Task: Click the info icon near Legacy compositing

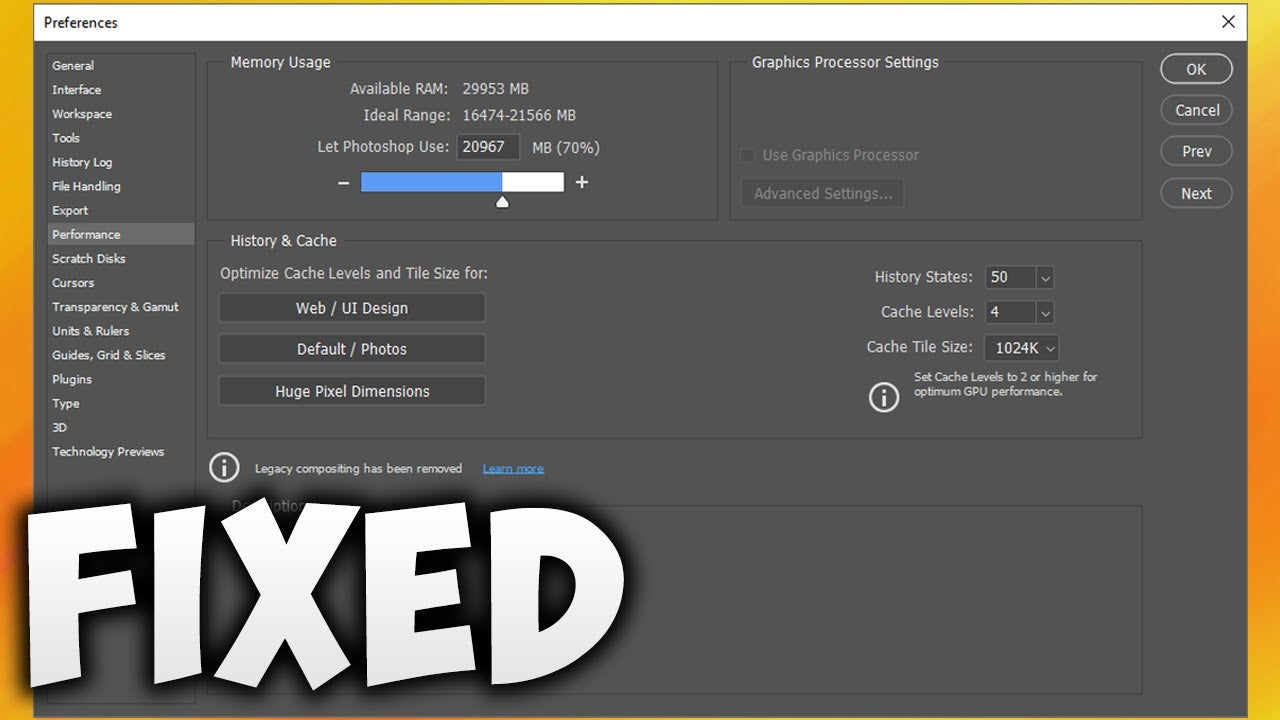Action: pos(224,467)
